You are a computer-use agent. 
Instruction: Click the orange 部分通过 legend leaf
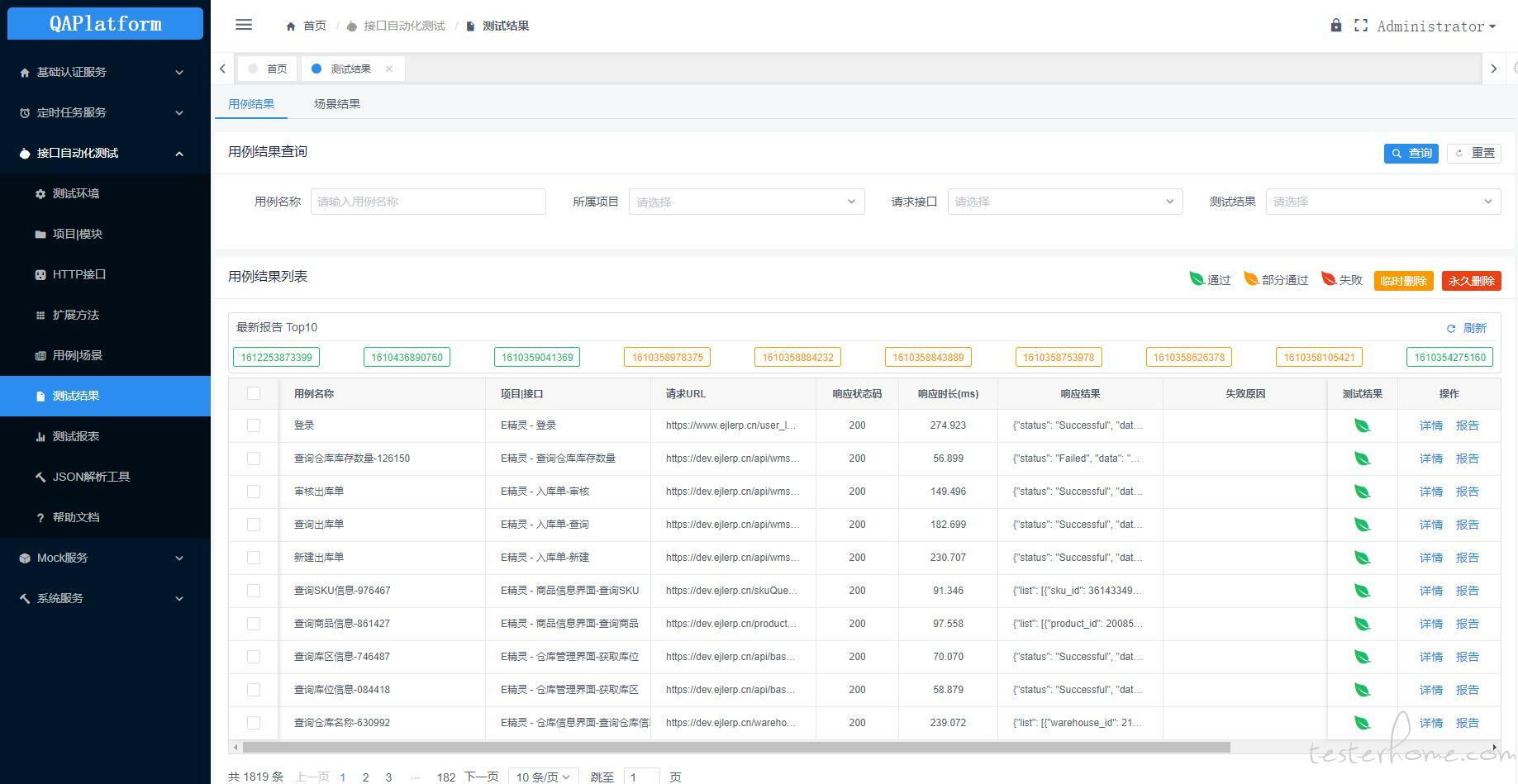1251,279
